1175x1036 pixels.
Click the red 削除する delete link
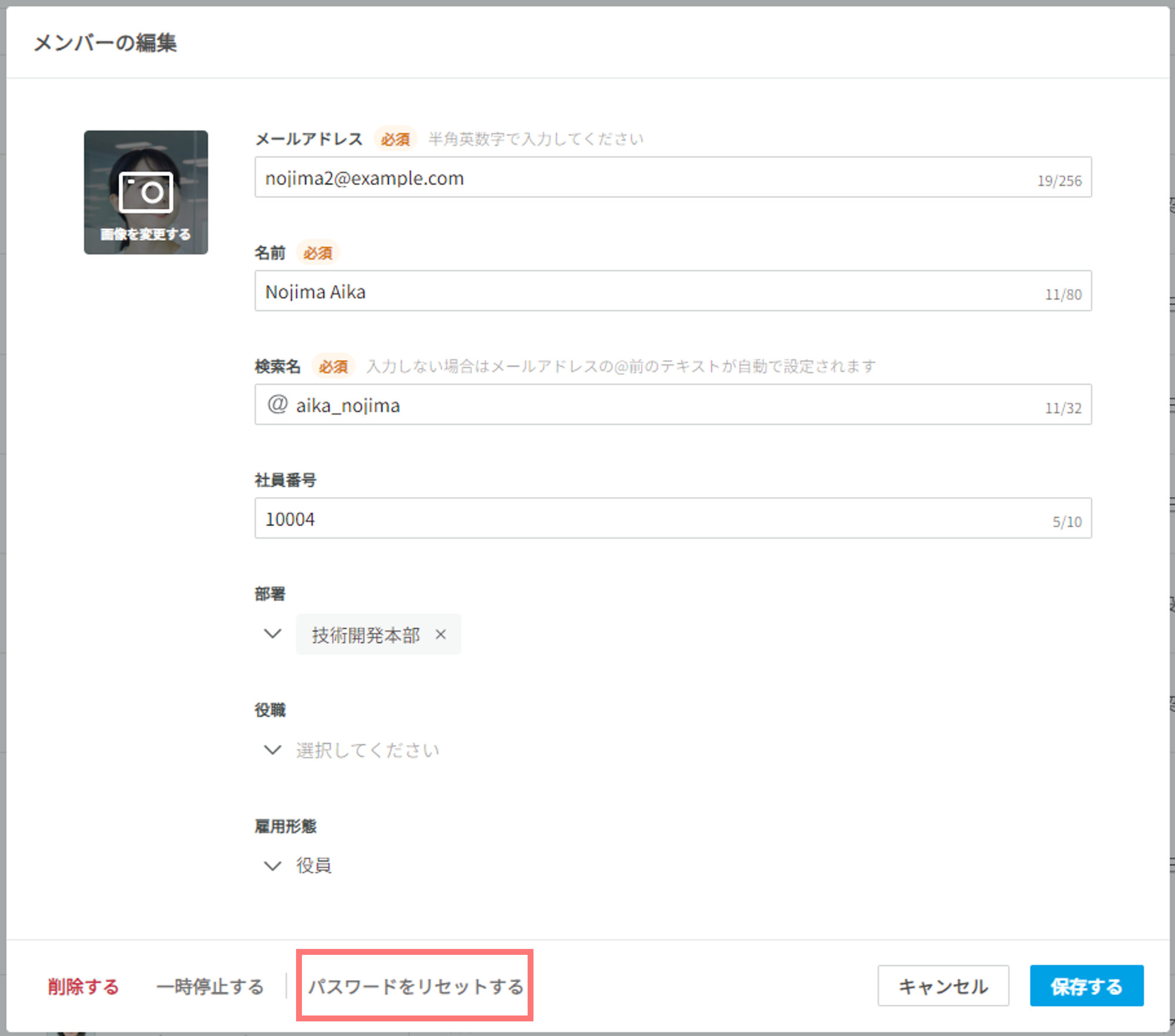[83, 987]
